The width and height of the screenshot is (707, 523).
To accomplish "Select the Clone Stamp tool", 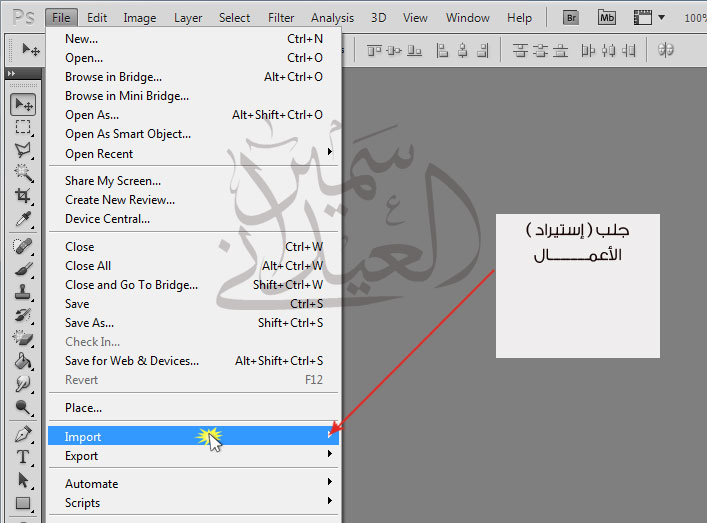I will point(23,292).
